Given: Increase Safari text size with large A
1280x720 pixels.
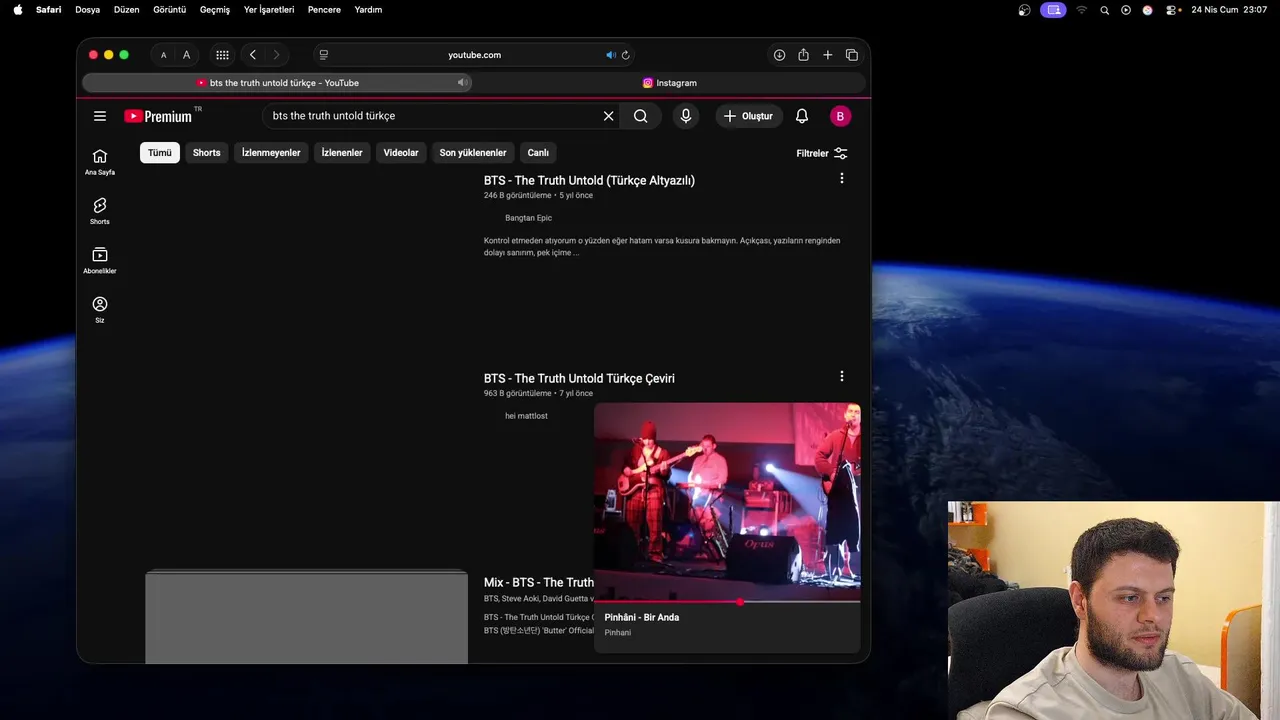Looking at the screenshot, I should (x=186, y=55).
